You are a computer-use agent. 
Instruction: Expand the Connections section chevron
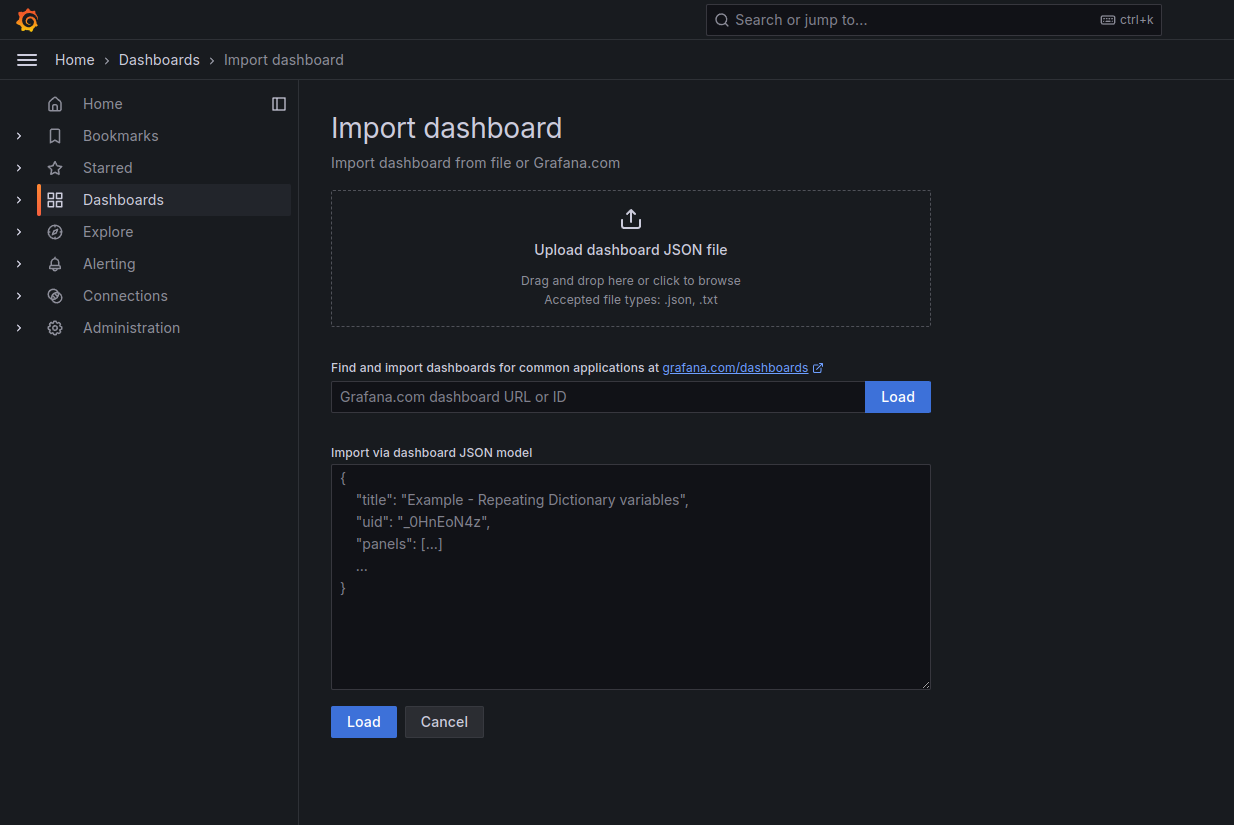tap(19, 296)
